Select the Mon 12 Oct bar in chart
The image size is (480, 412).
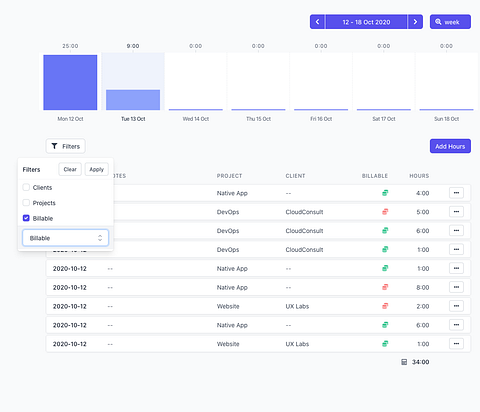pyautogui.click(x=70, y=82)
